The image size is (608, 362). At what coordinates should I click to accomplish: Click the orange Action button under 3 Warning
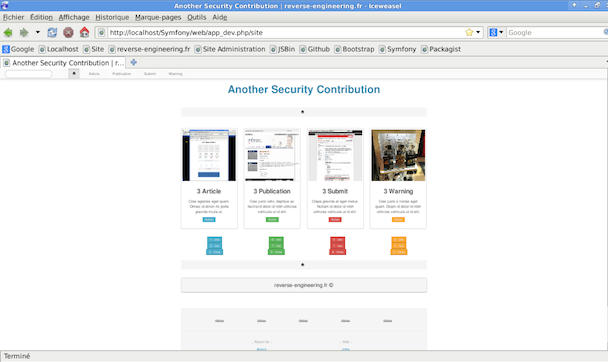pyautogui.click(x=398, y=220)
